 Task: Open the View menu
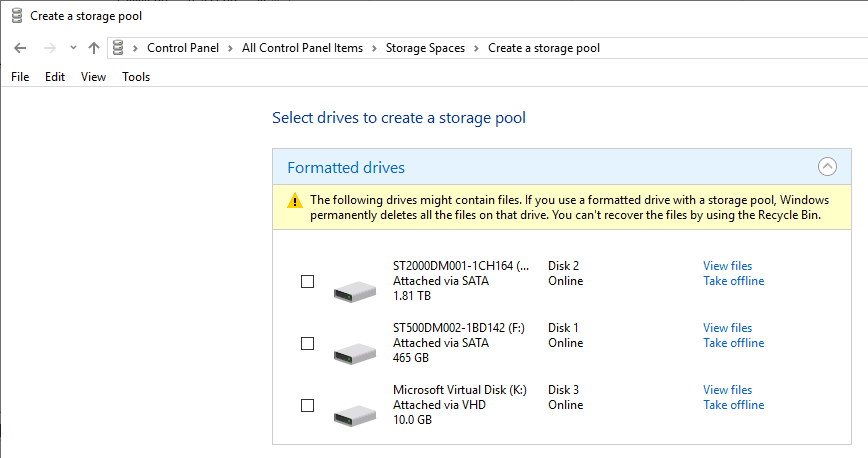tap(93, 77)
